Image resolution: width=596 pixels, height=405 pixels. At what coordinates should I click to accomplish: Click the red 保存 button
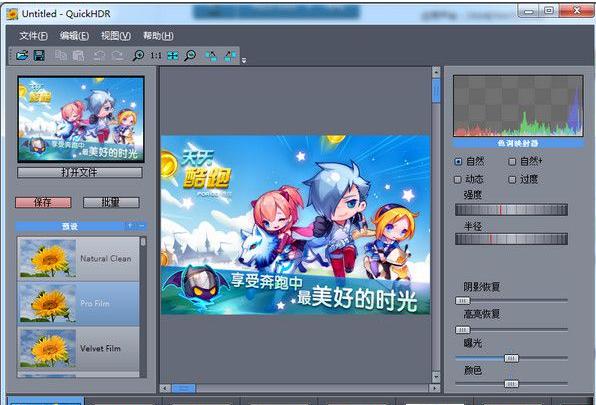43,202
